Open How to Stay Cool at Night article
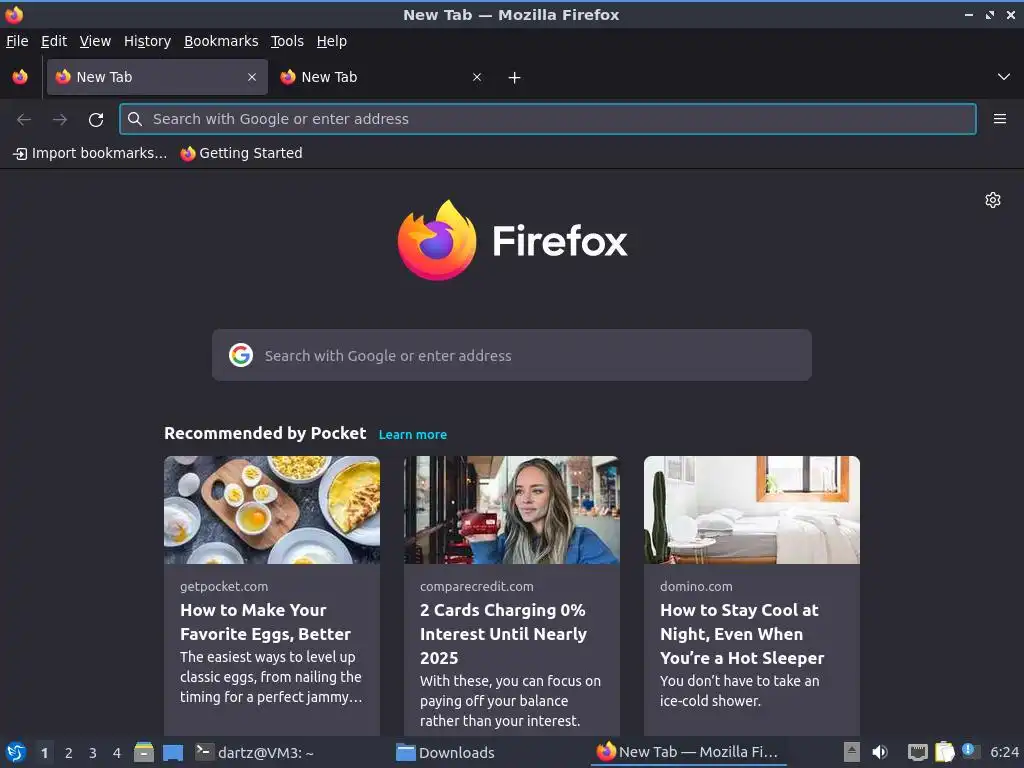Image resolution: width=1024 pixels, height=768 pixels. (x=742, y=634)
